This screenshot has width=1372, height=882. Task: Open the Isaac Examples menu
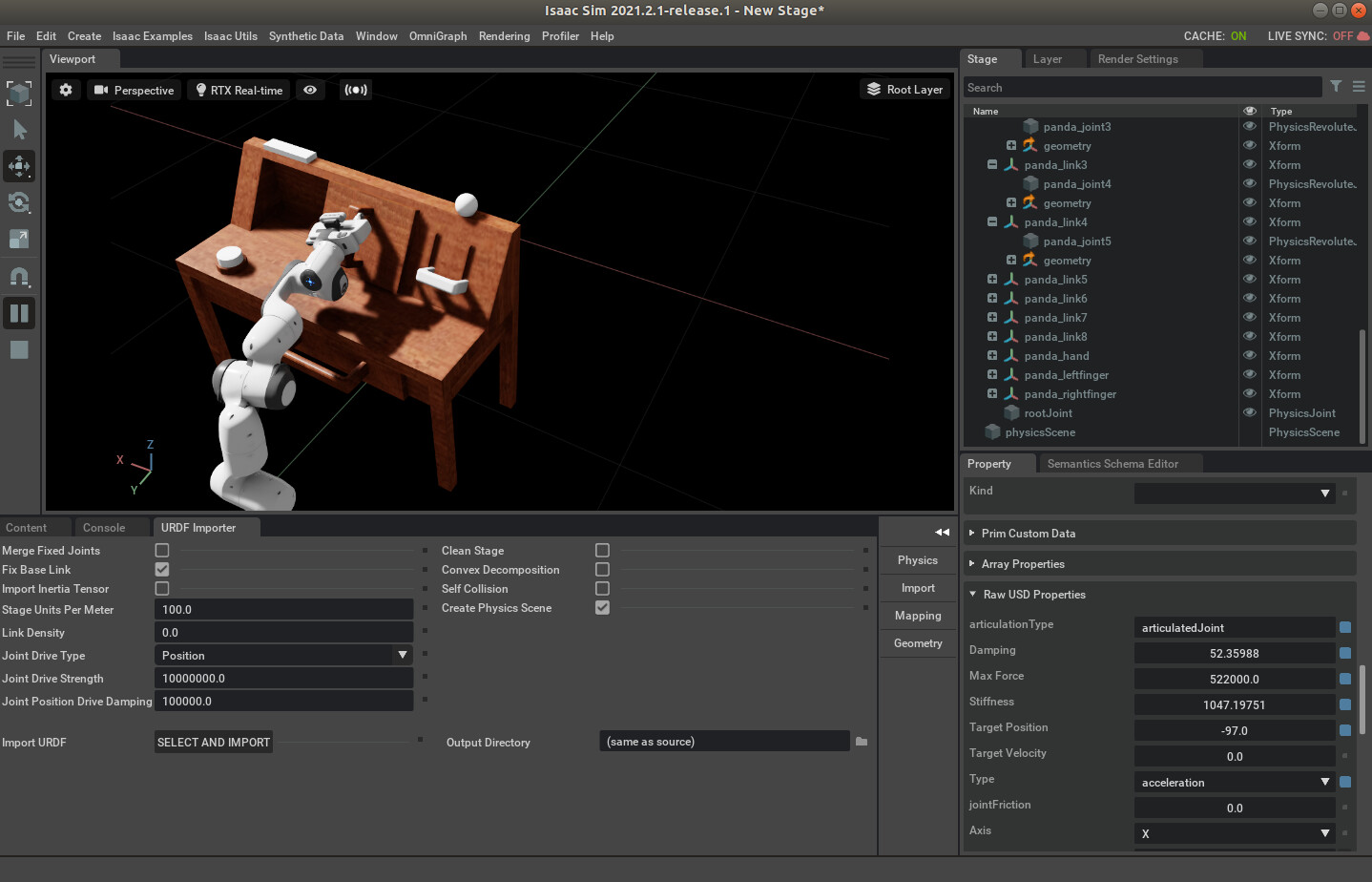pyautogui.click(x=152, y=35)
